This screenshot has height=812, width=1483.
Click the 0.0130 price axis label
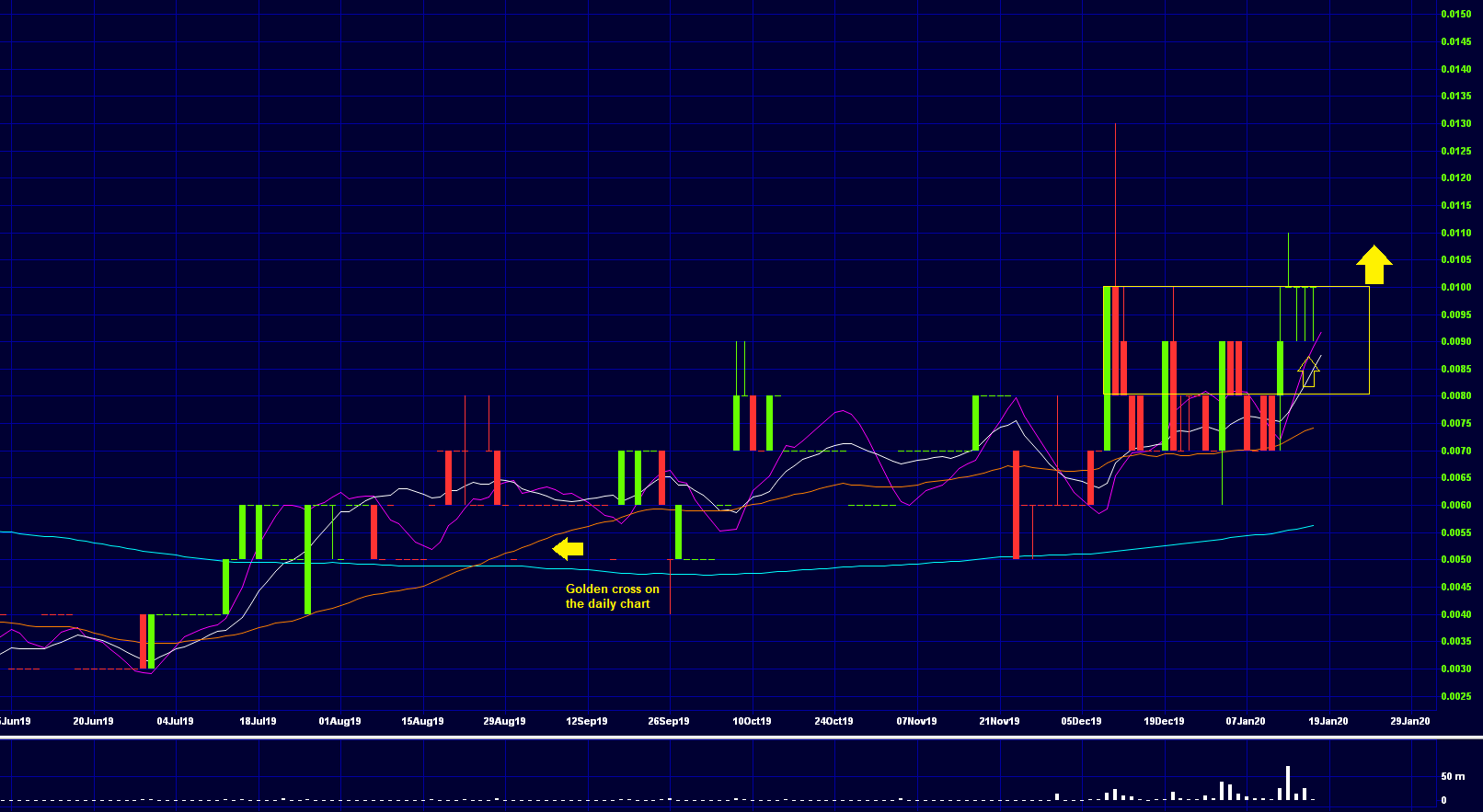pyautogui.click(x=1455, y=123)
